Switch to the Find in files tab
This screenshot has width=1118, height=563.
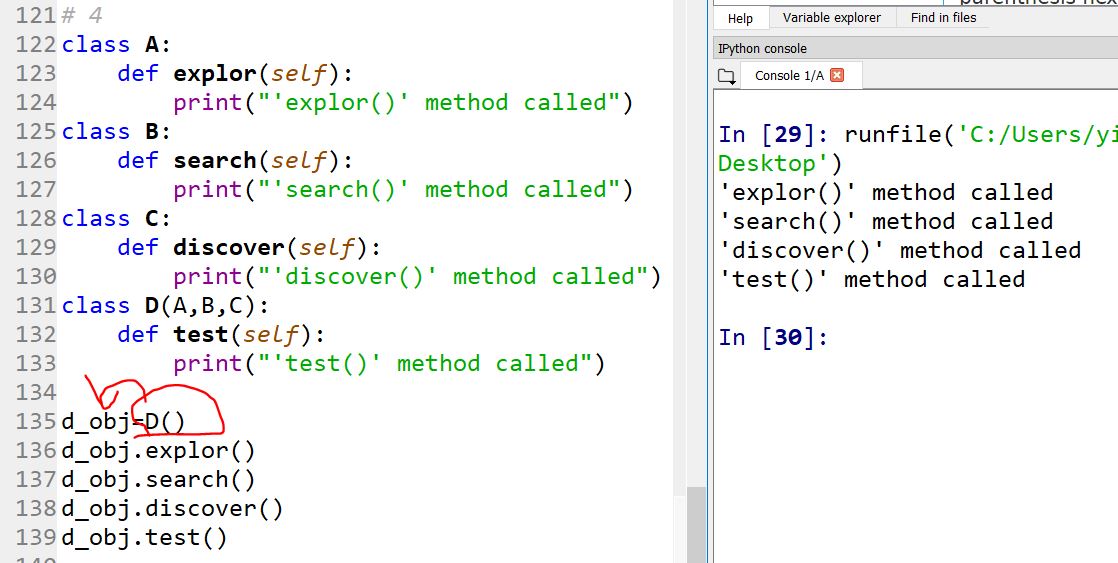point(943,18)
